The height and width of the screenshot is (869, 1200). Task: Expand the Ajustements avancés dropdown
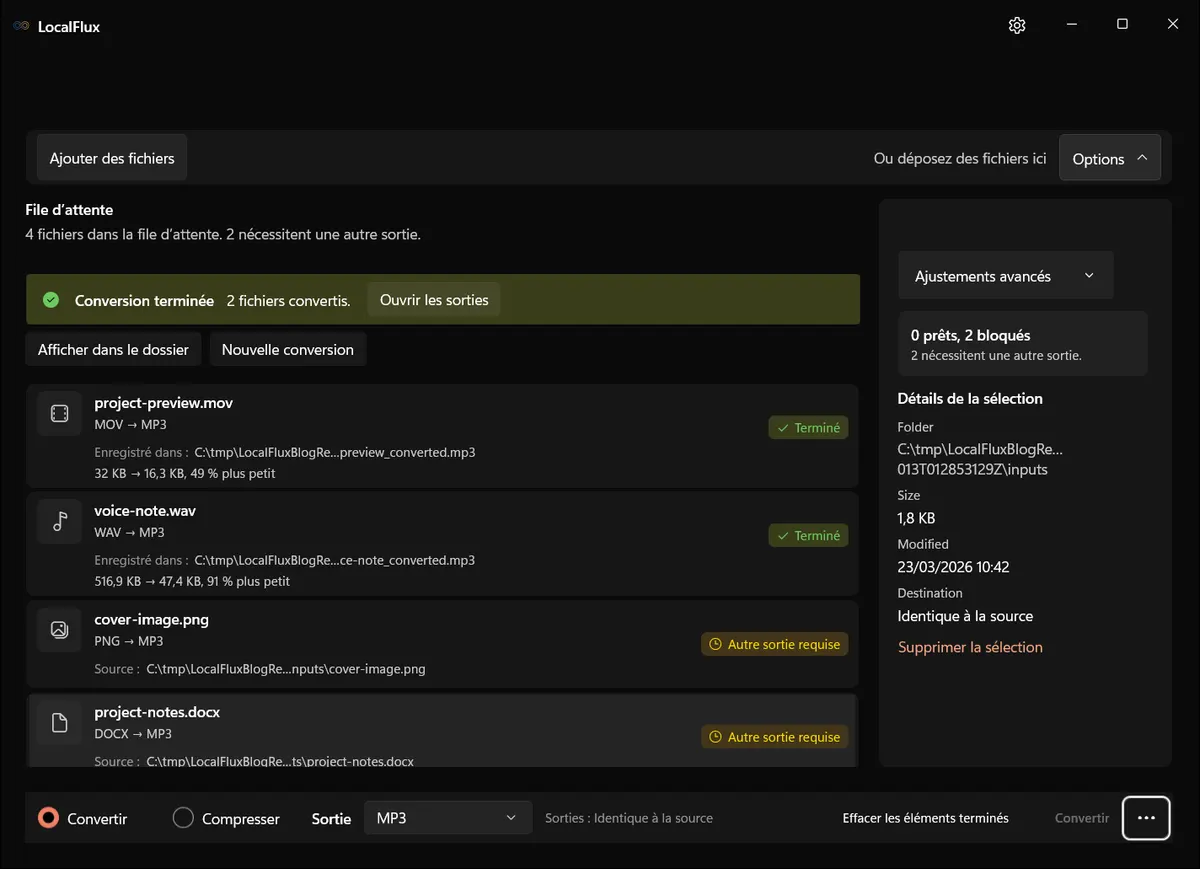click(1006, 276)
